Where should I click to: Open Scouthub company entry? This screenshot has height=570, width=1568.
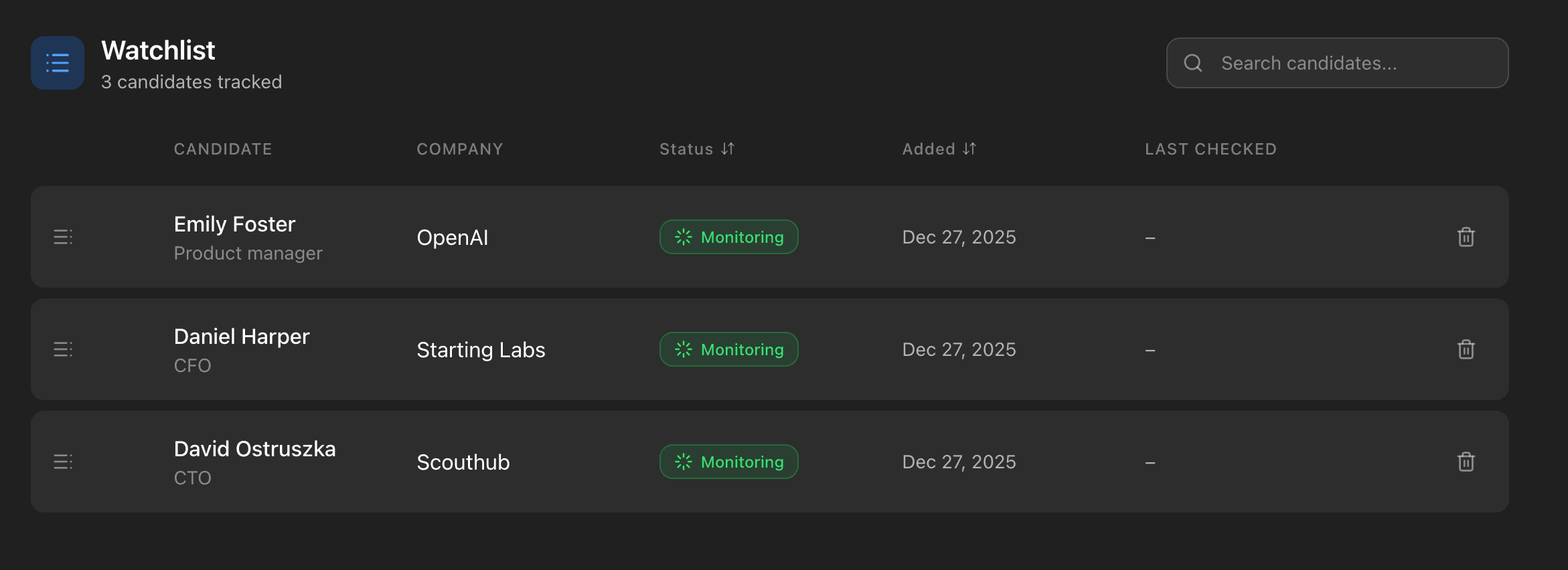pos(463,462)
